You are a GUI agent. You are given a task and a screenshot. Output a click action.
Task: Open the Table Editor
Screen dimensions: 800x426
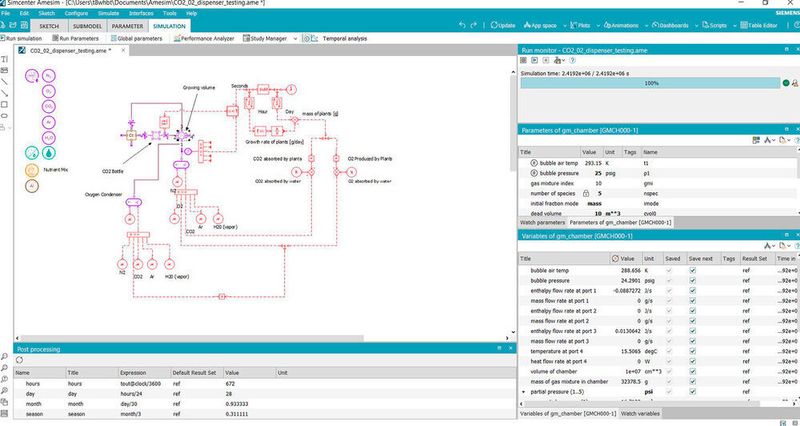coord(759,25)
